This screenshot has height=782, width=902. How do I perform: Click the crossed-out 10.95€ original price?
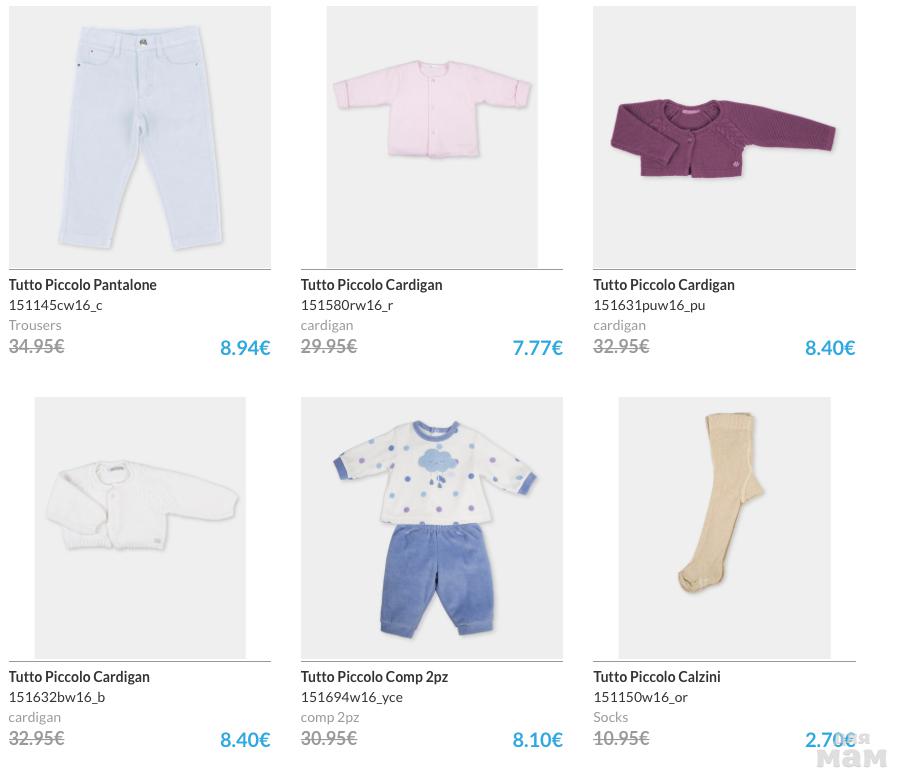click(x=621, y=739)
